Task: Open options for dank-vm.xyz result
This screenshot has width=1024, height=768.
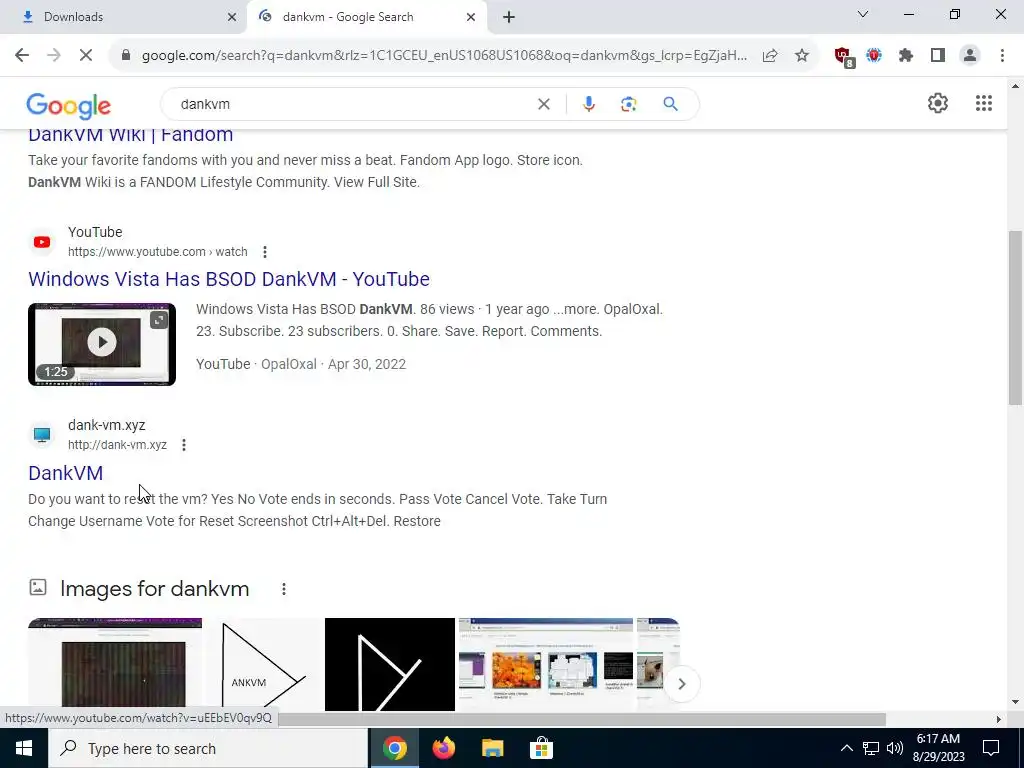Action: [184, 445]
